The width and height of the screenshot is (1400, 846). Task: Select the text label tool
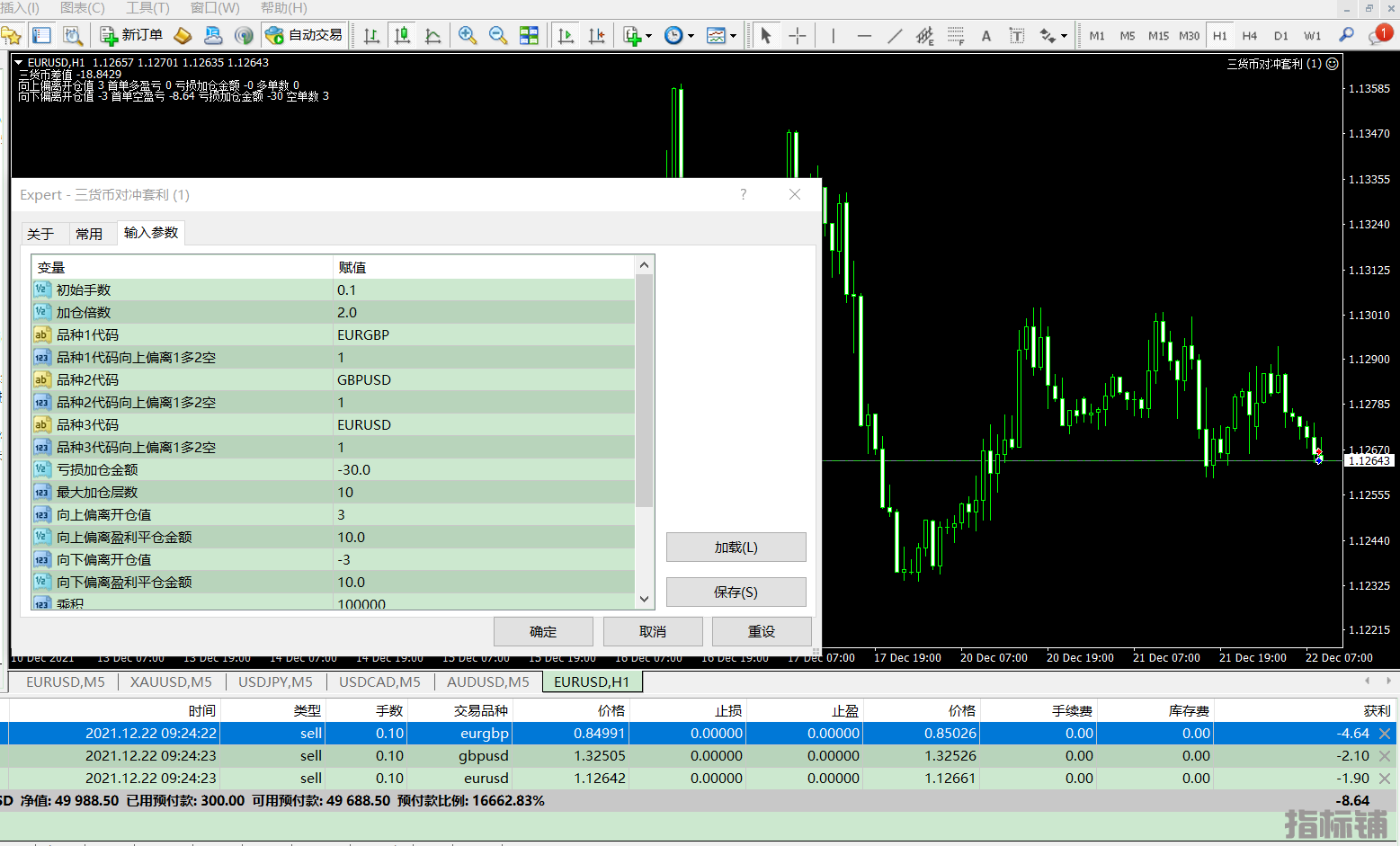tap(1017, 35)
